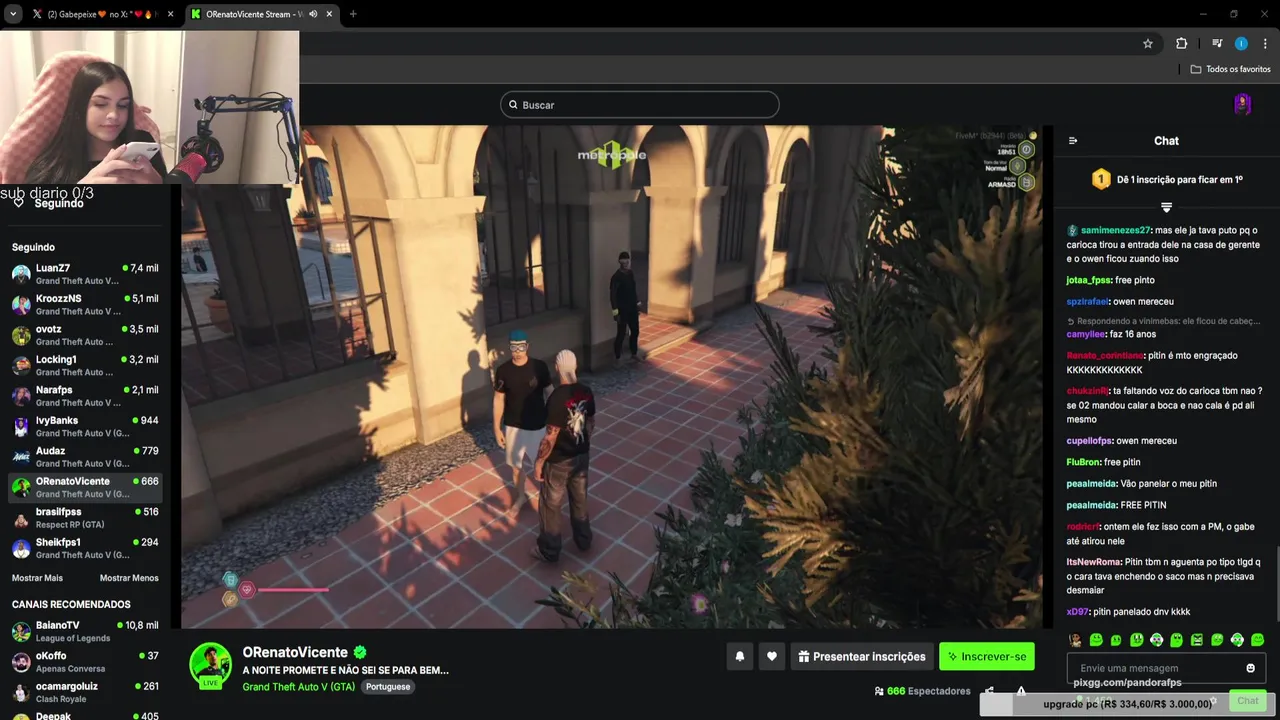Select ORenatoVicente in sidebar list

point(85,488)
